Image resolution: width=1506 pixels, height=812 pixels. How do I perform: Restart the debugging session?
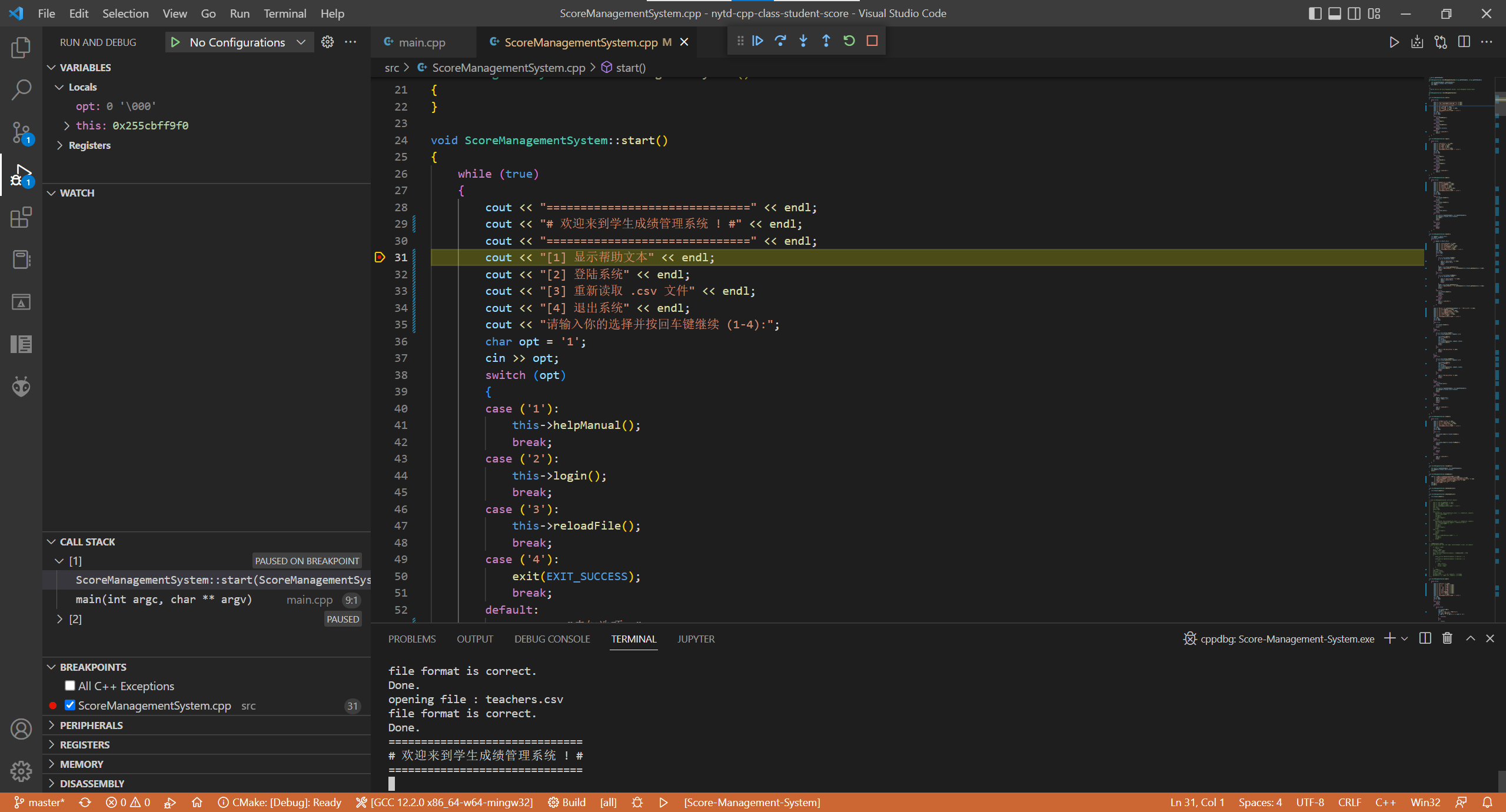(849, 41)
